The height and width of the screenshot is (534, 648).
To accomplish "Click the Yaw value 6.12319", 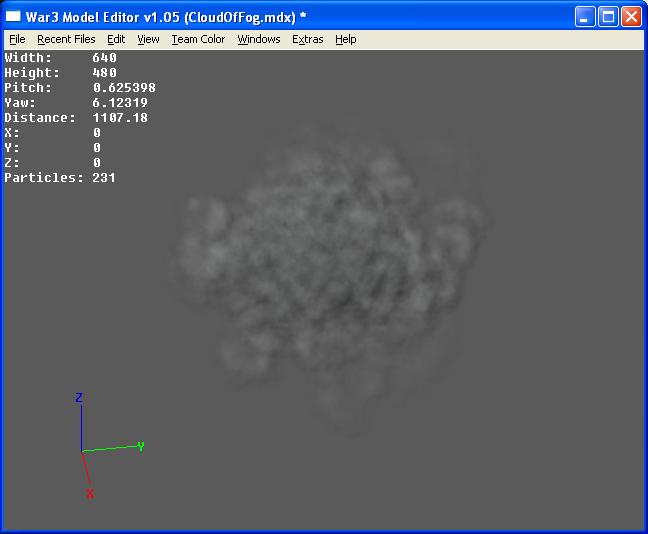I will (x=120, y=103).
